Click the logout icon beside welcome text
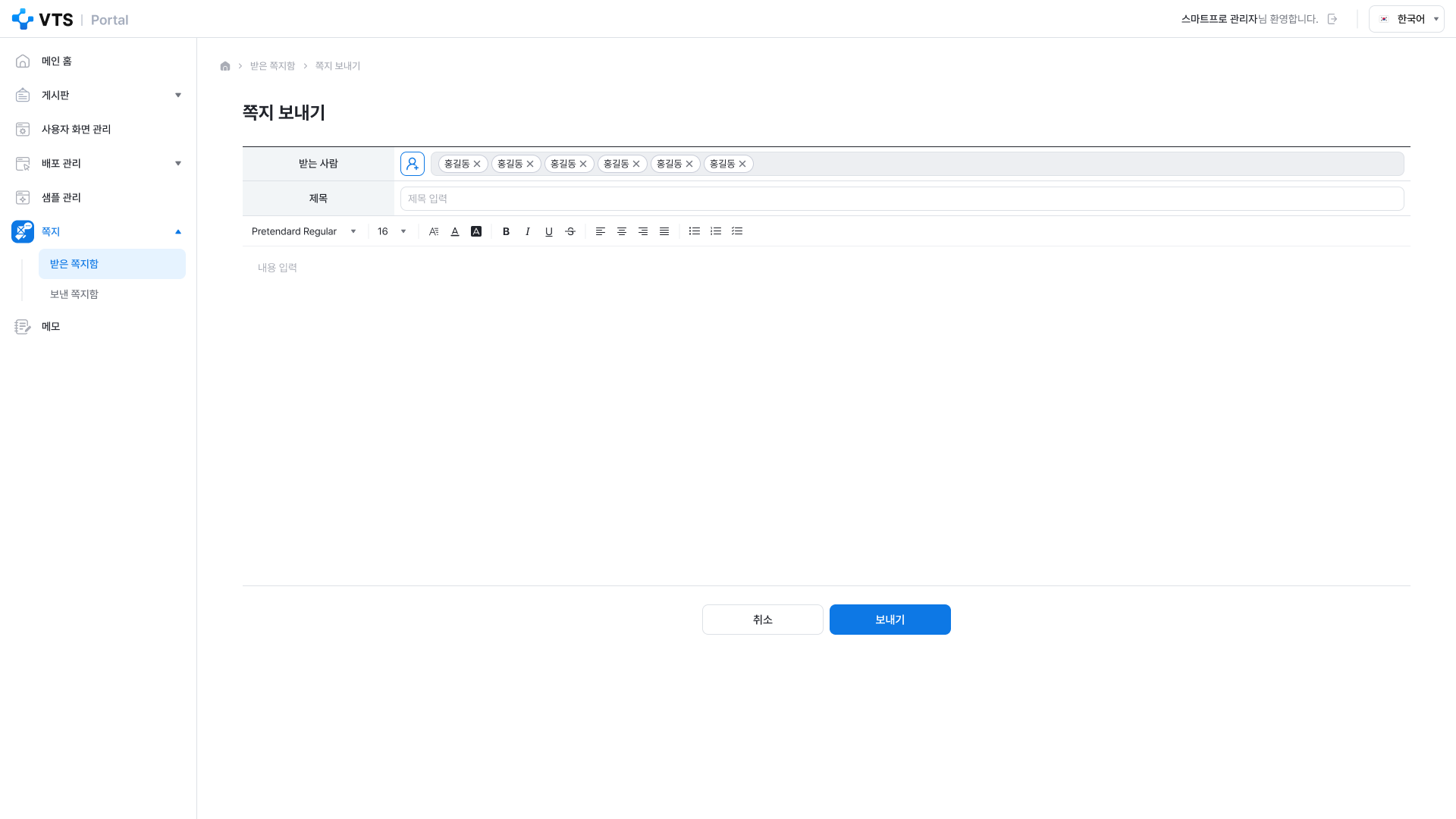This screenshot has width=1456, height=819. (1332, 19)
